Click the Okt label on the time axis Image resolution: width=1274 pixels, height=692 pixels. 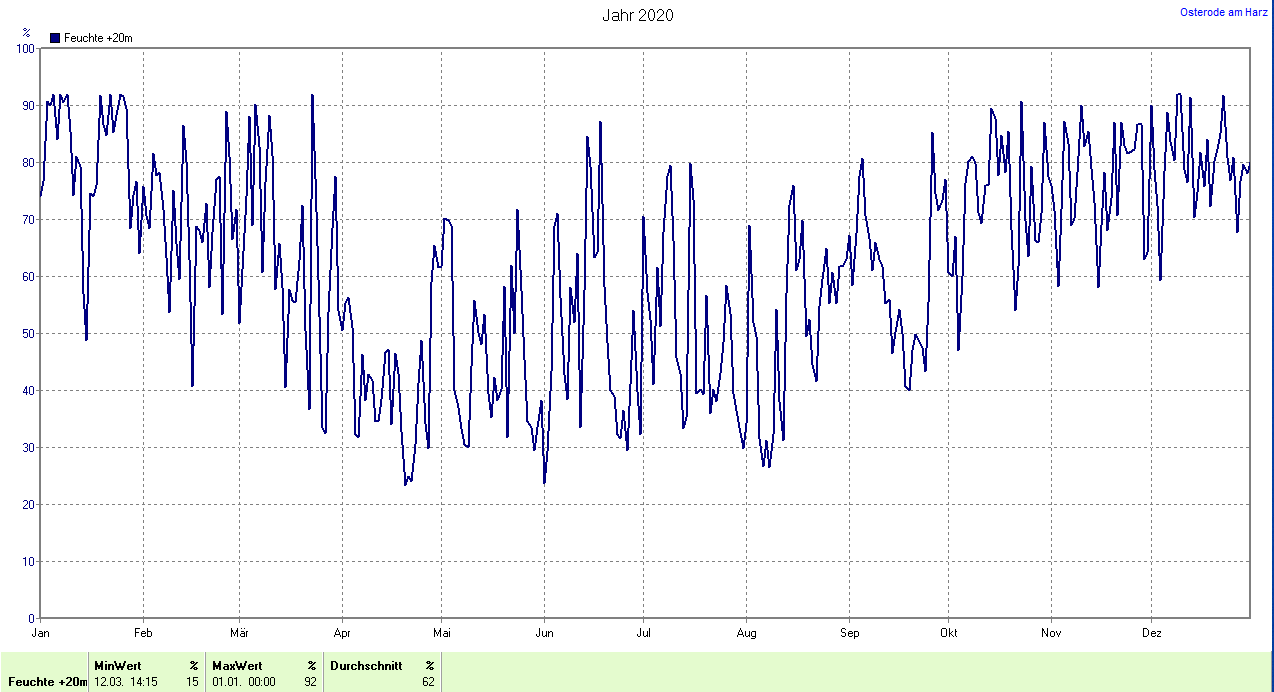(x=949, y=633)
